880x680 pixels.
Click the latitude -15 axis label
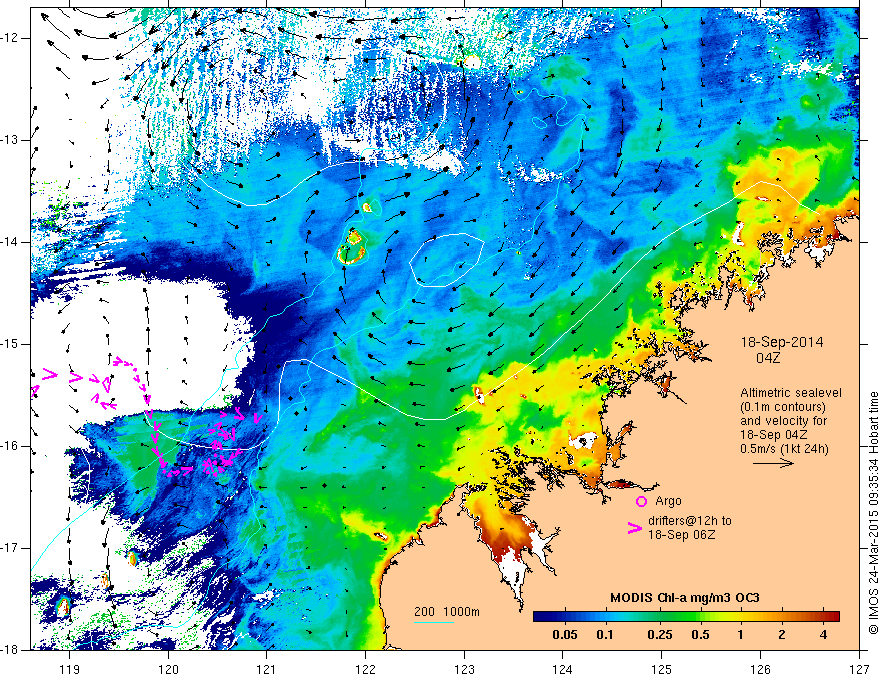10,344
